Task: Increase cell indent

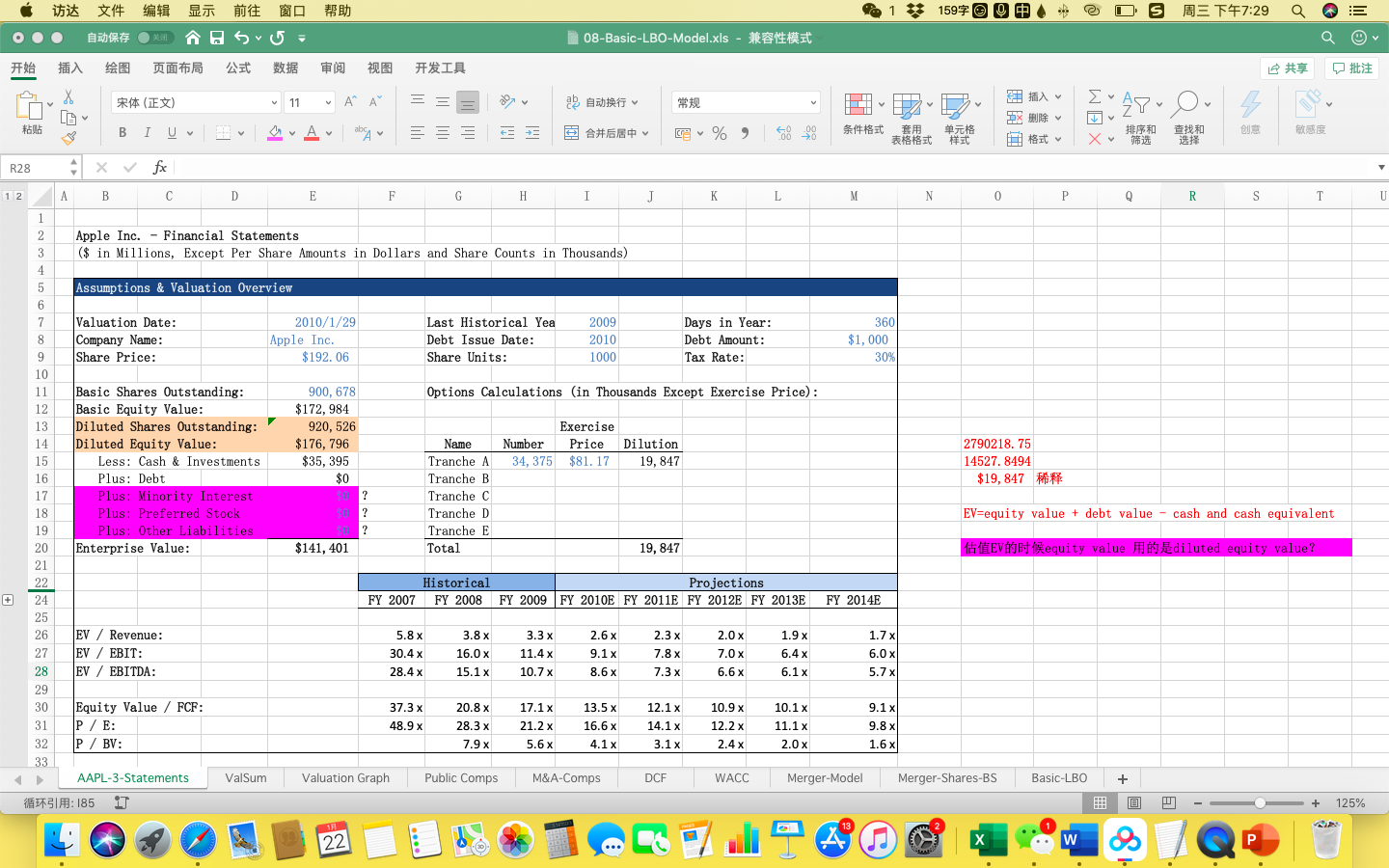Action: (532, 133)
